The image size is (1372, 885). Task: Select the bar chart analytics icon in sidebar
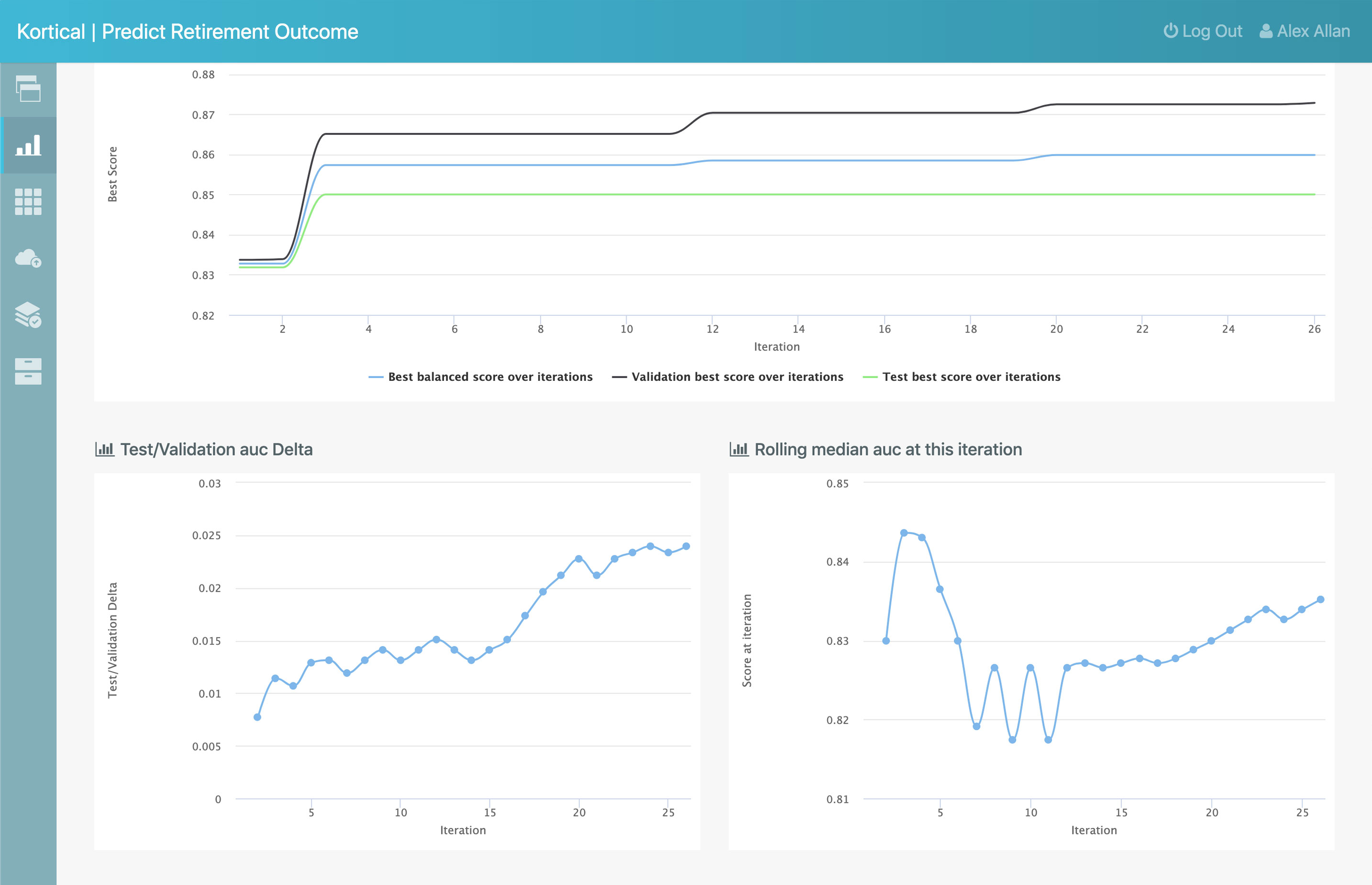click(28, 146)
